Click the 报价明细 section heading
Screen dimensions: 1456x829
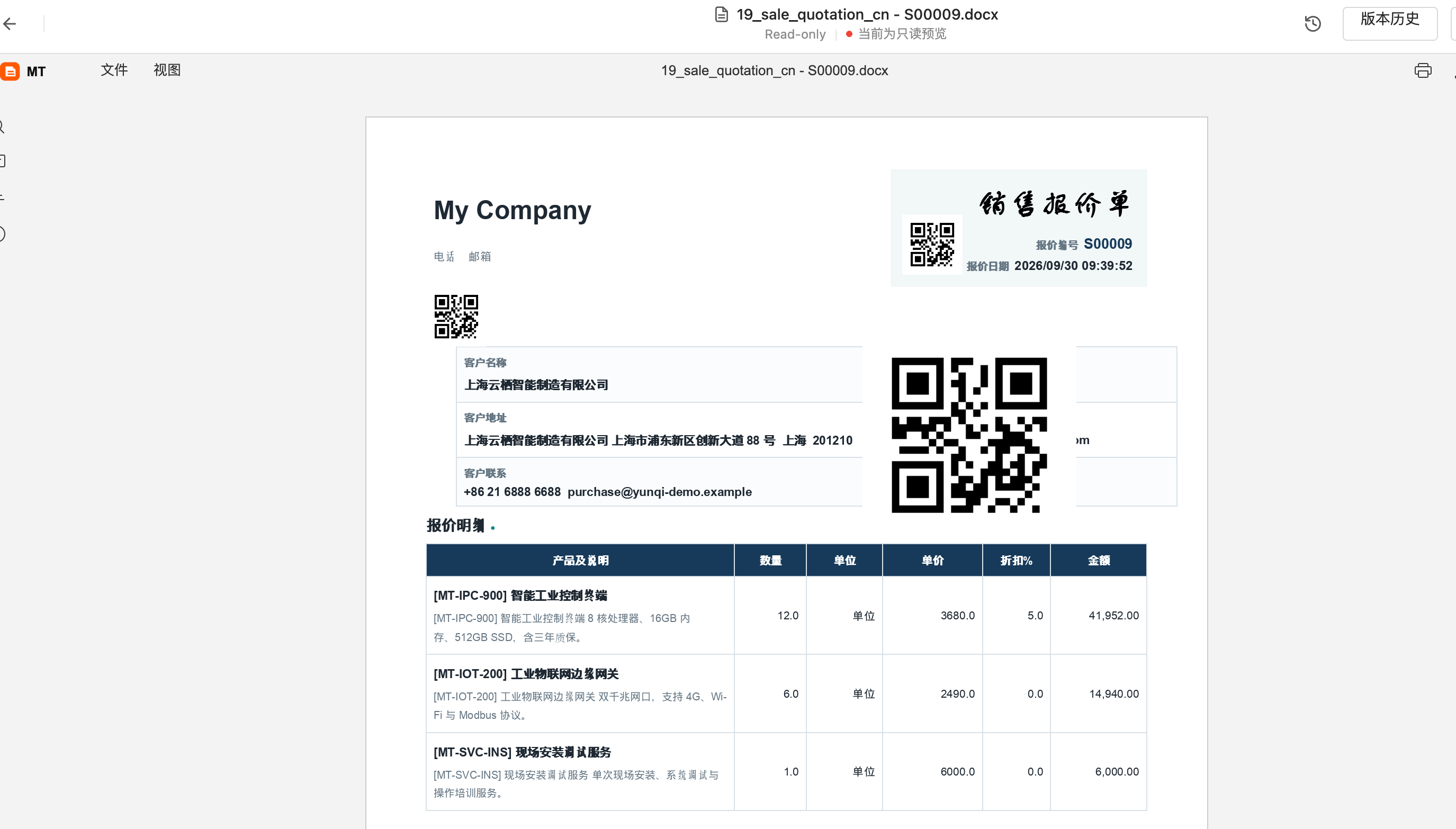pyautogui.click(x=455, y=525)
